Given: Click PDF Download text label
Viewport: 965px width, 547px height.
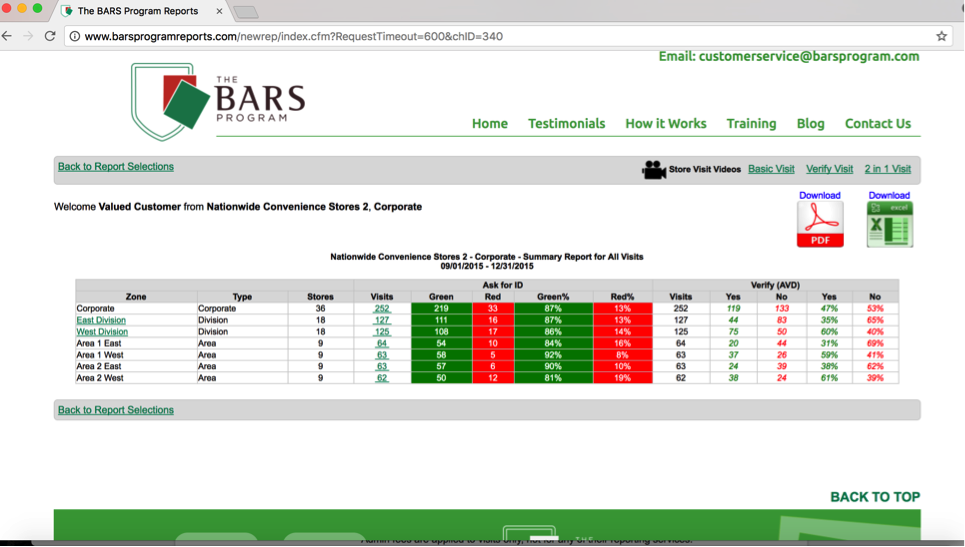Looking at the screenshot, I should (820, 195).
